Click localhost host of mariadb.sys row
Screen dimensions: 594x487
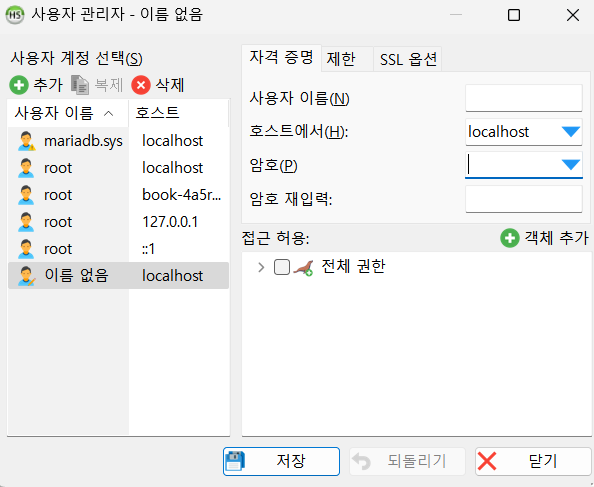[173, 141]
